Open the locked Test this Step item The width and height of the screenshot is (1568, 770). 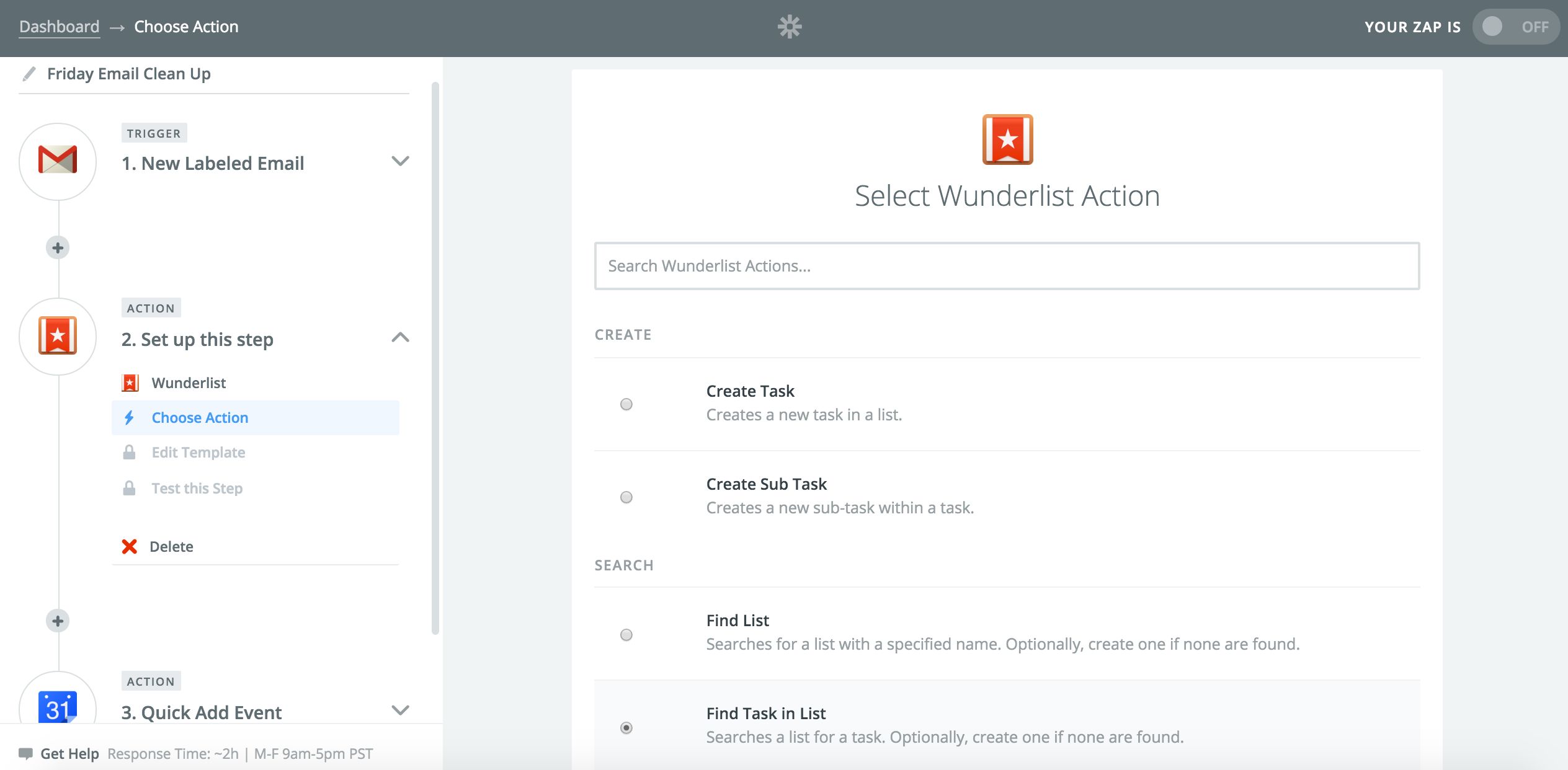pyautogui.click(x=255, y=489)
